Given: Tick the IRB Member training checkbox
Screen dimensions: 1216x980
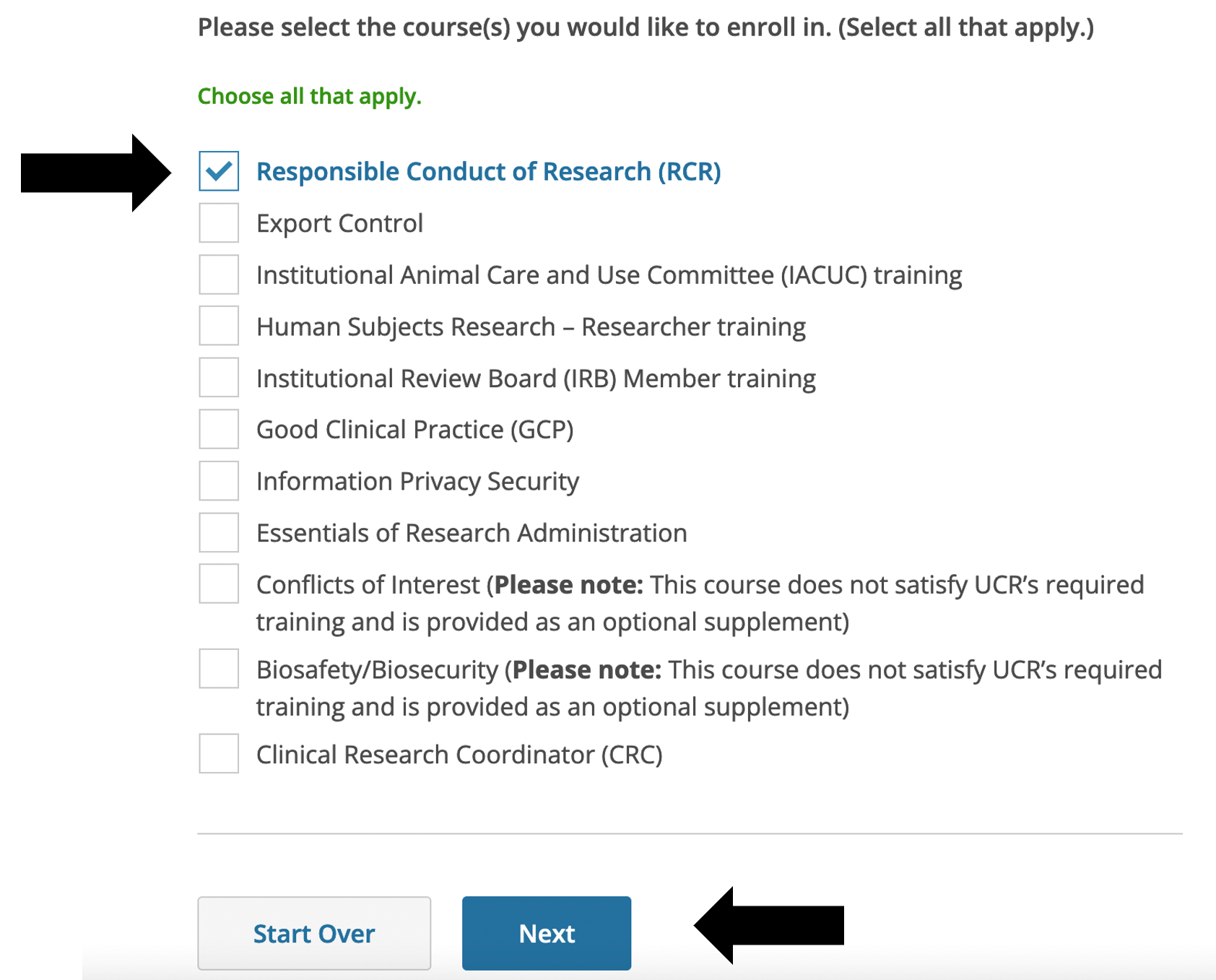Looking at the screenshot, I should pyautogui.click(x=219, y=378).
